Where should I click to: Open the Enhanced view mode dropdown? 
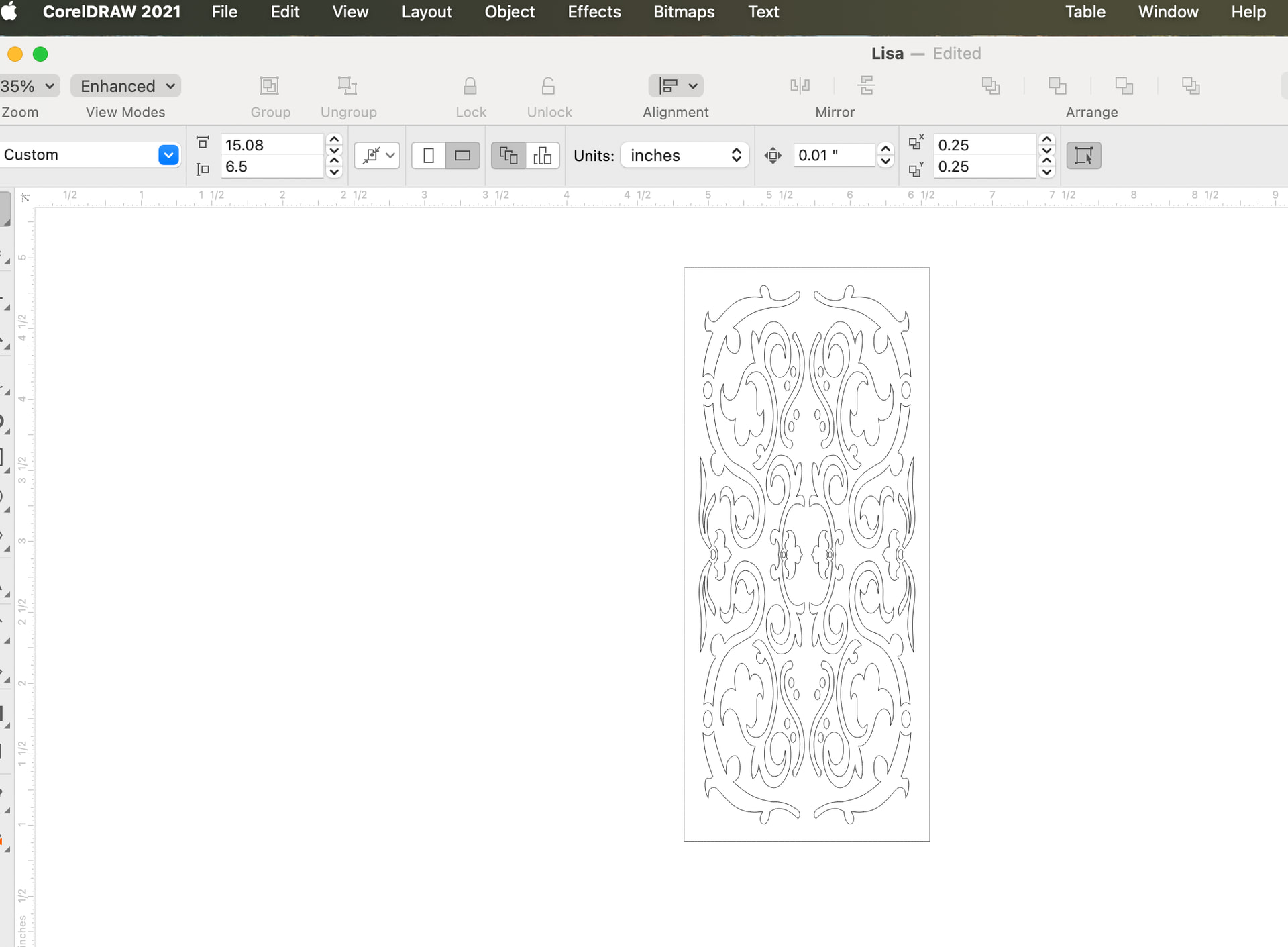tap(126, 86)
